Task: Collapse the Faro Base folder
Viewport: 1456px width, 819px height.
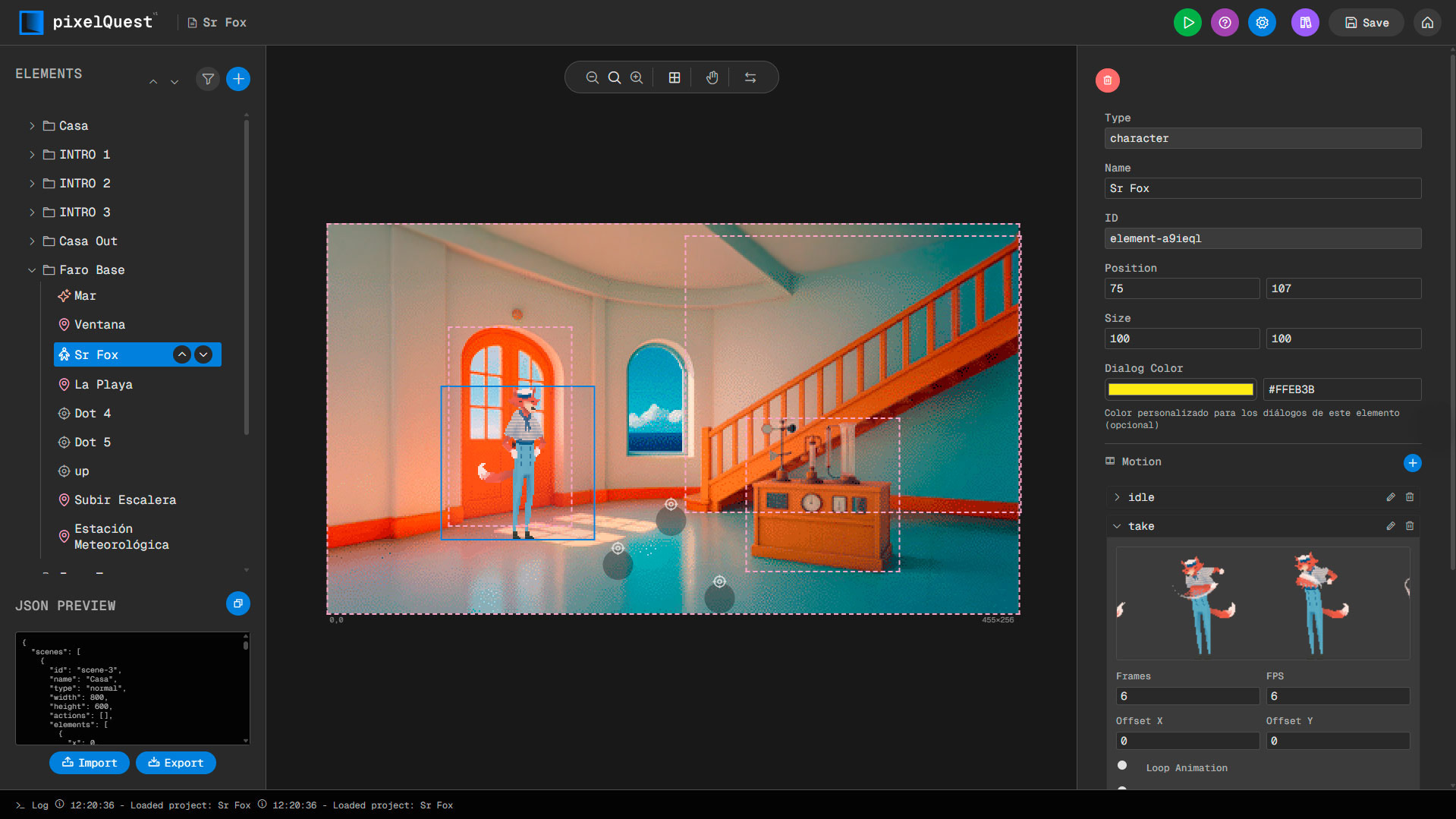Action: [x=32, y=270]
